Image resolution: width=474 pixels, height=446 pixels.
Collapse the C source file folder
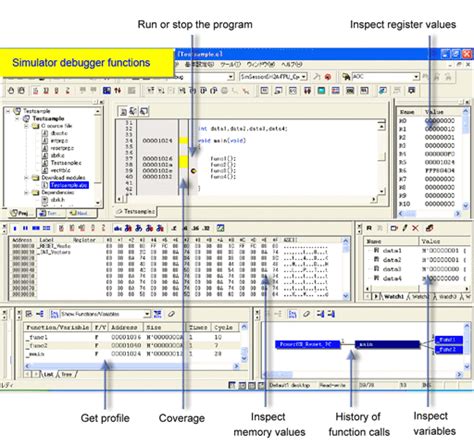point(27,126)
